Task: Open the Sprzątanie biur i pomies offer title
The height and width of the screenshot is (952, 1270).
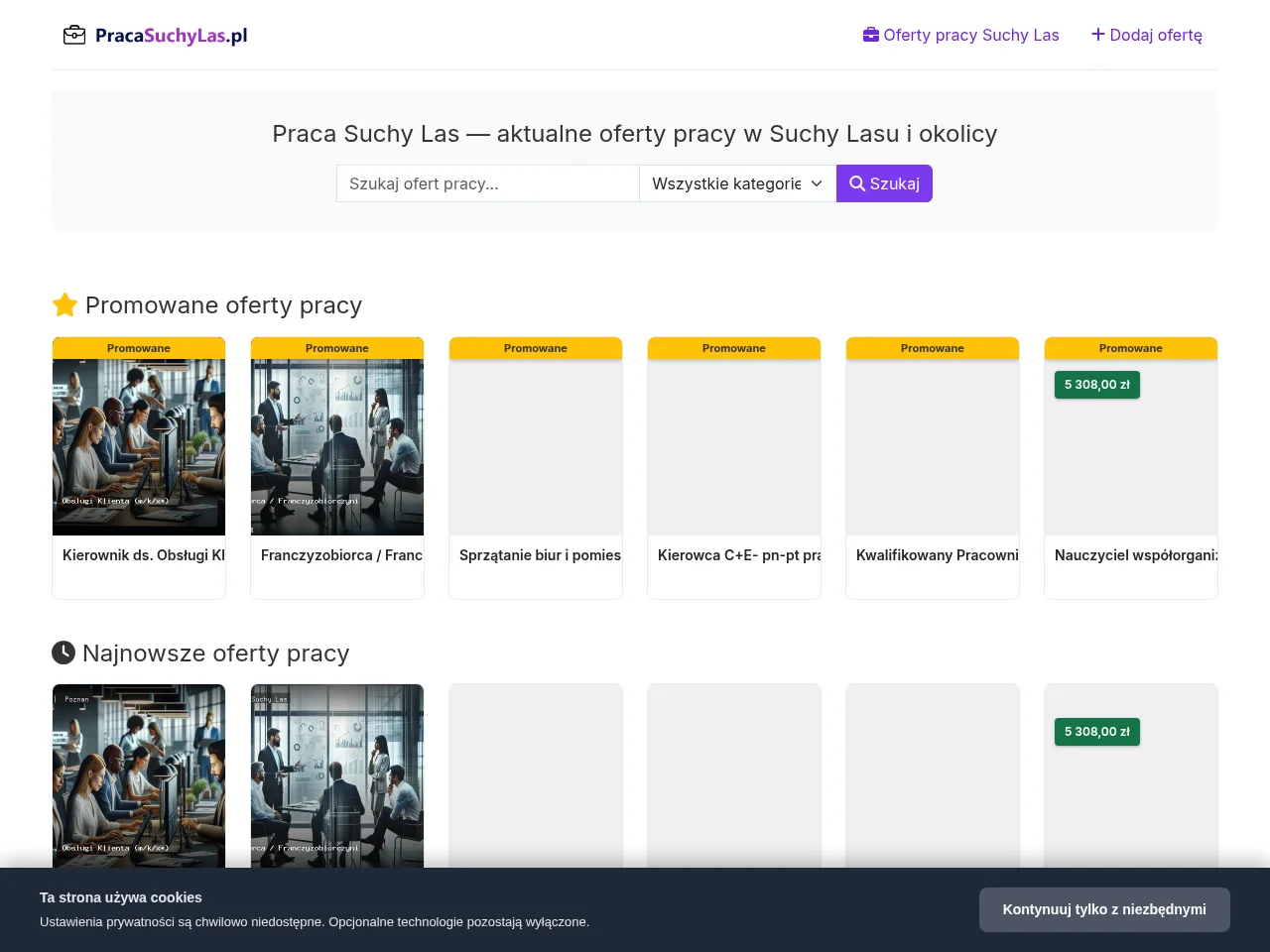Action: (x=541, y=555)
